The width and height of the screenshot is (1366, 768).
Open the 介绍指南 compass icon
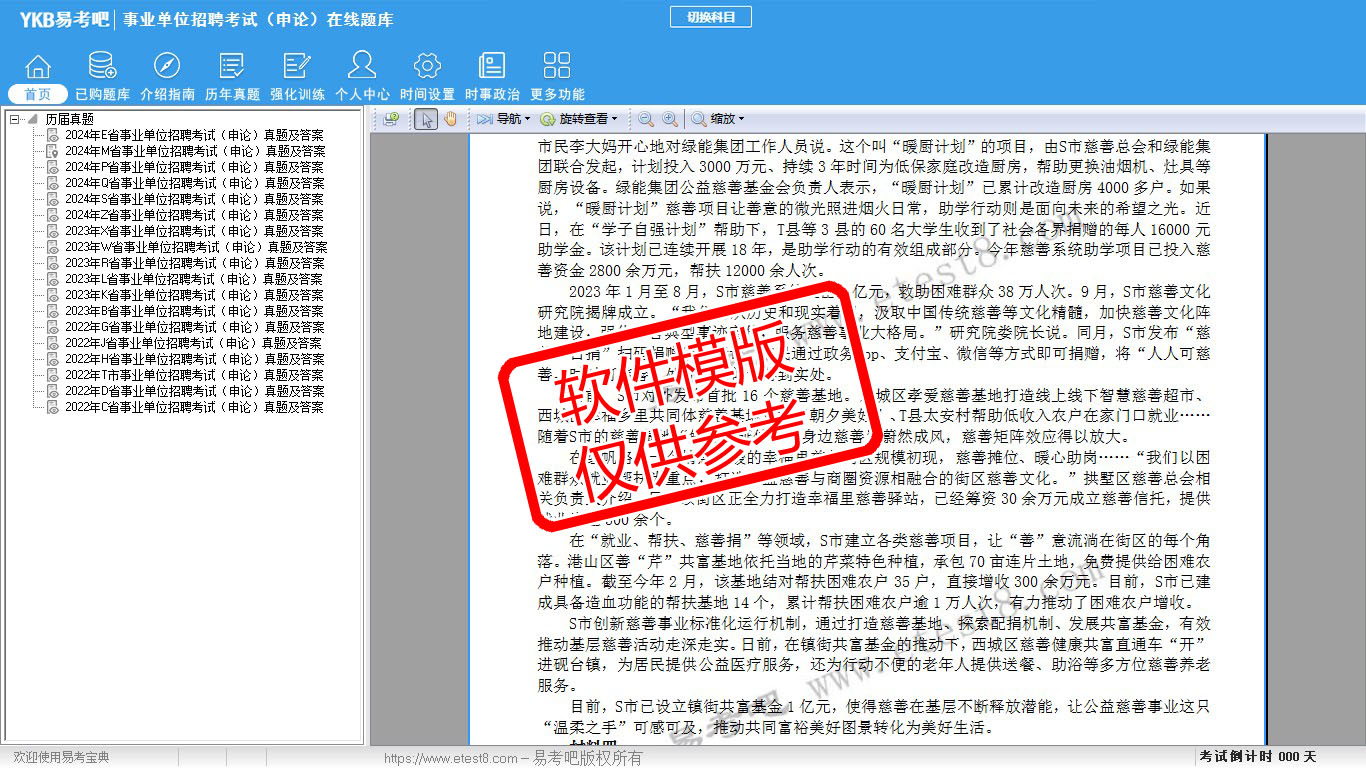pos(167,67)
